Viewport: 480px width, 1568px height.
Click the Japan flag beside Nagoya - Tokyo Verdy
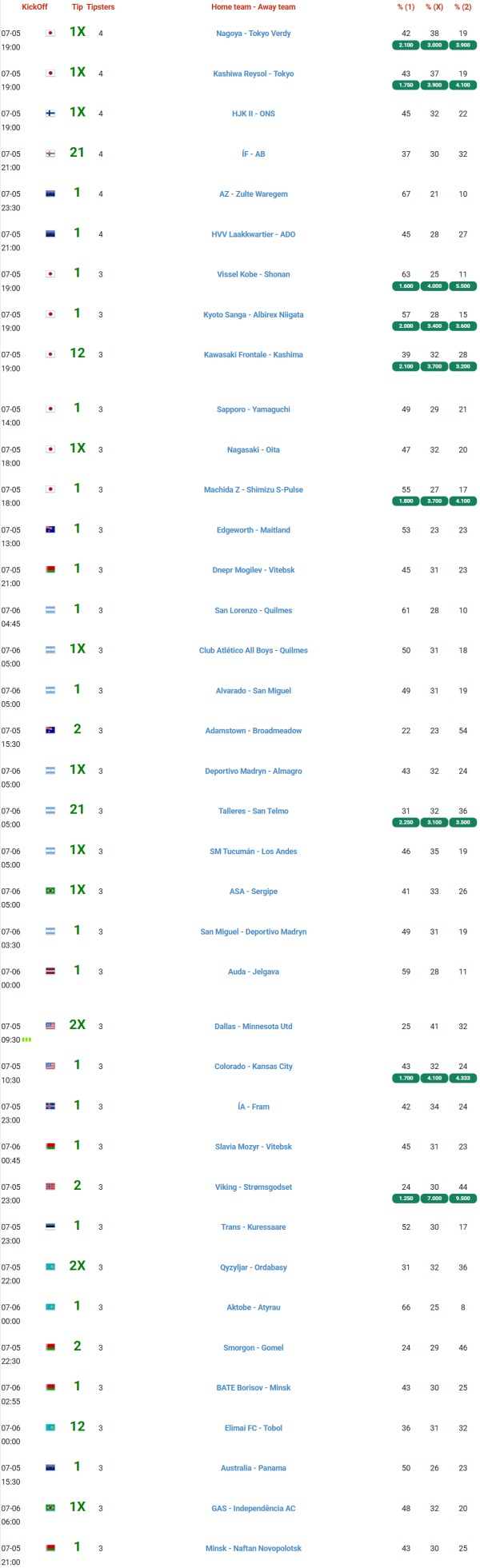[50, 34]
